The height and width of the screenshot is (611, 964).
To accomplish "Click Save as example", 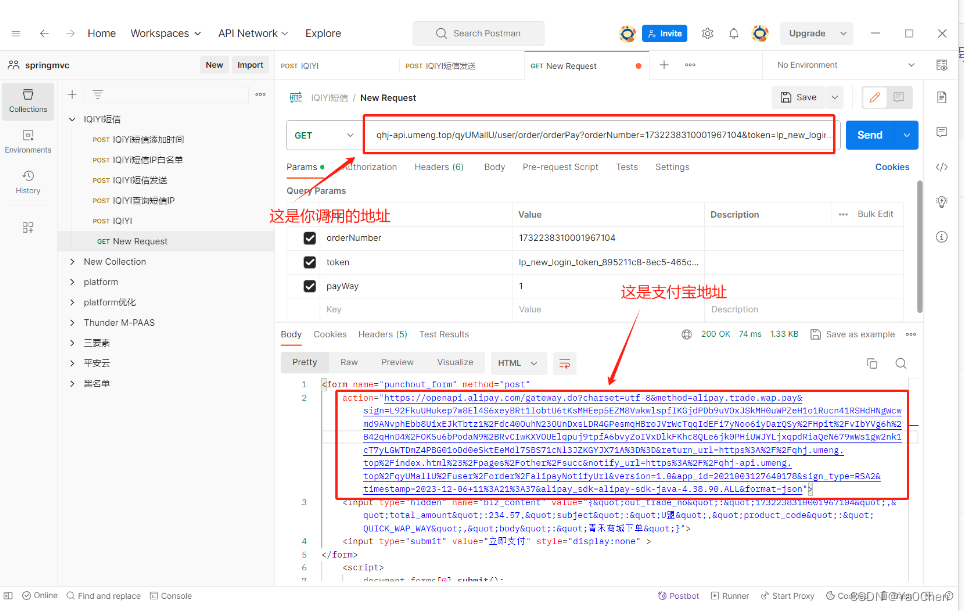I will tap(852, 334).
